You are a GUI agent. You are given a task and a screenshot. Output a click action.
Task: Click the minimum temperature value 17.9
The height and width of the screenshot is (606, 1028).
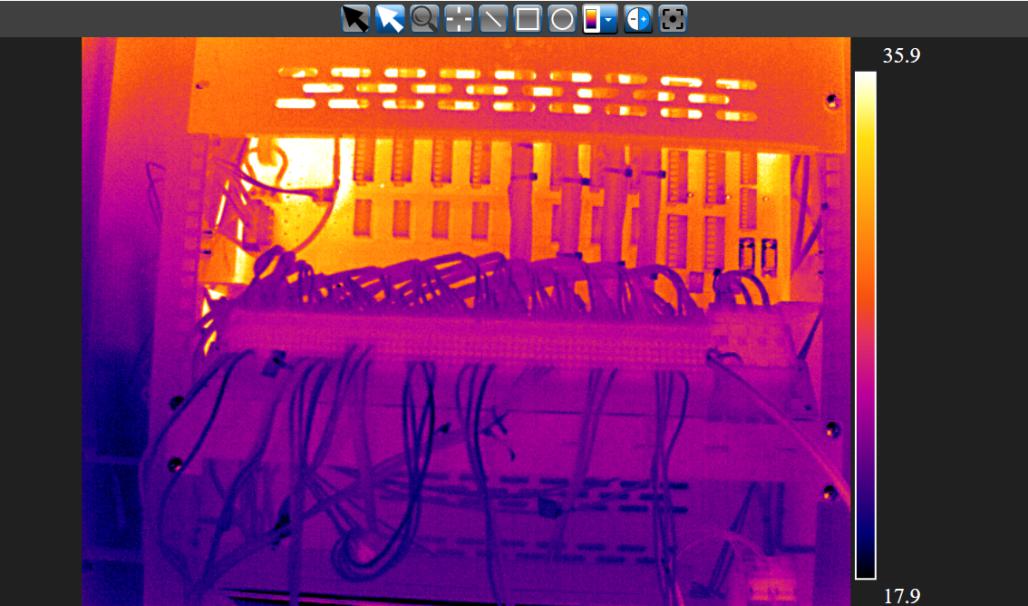[900, 596]
